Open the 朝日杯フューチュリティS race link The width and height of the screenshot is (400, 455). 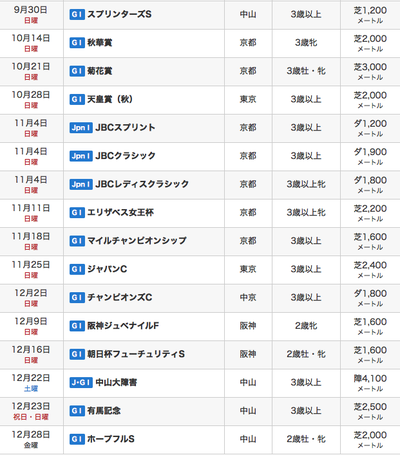[x=136, y=354]
